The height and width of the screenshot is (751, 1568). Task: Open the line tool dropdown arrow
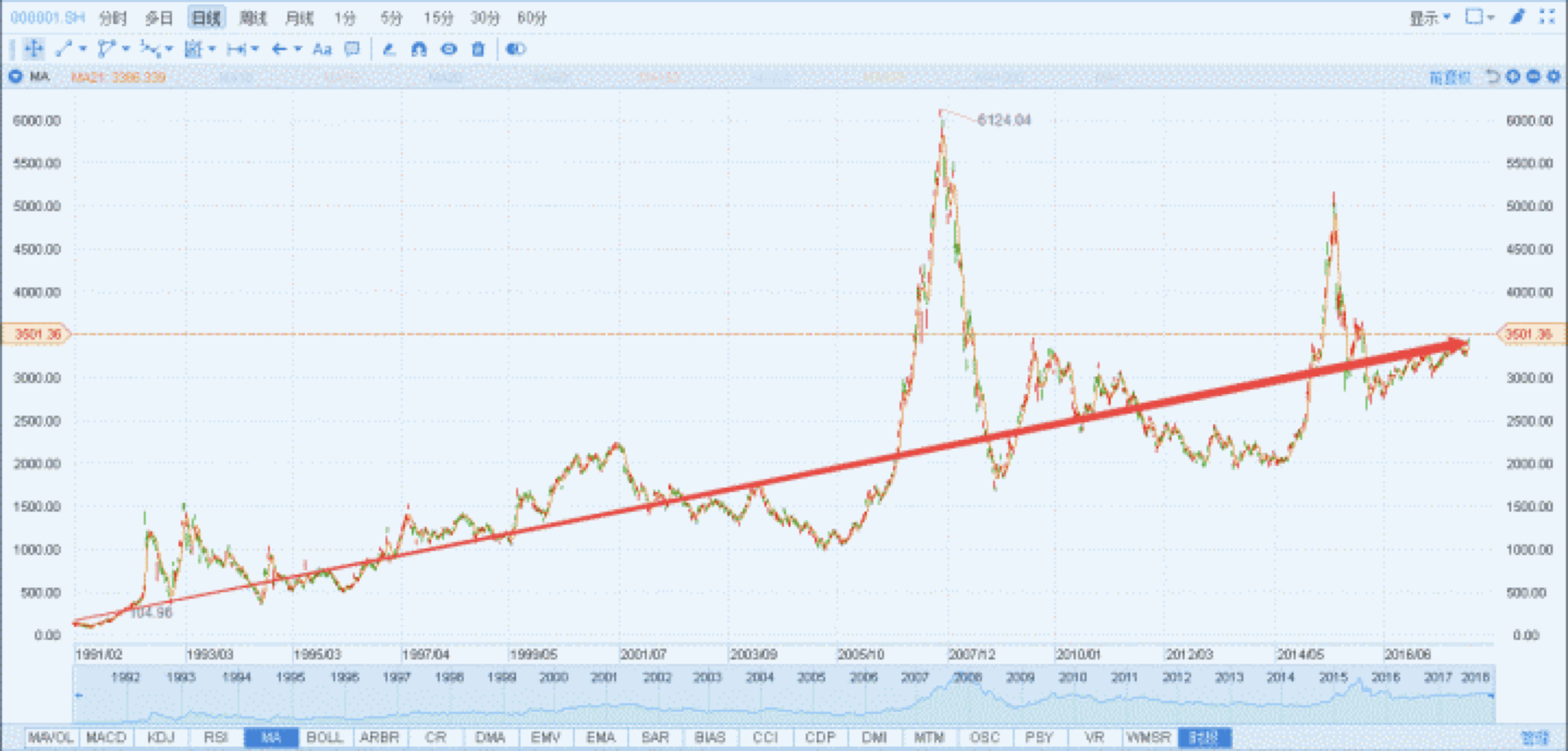point(83,49)
